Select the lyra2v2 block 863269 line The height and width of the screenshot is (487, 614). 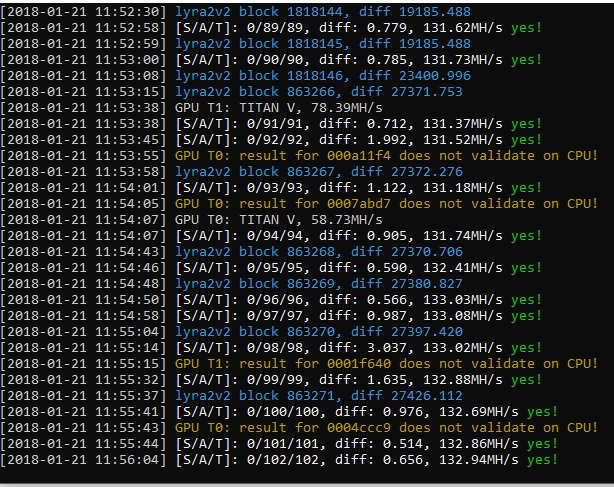pos(231,284)
